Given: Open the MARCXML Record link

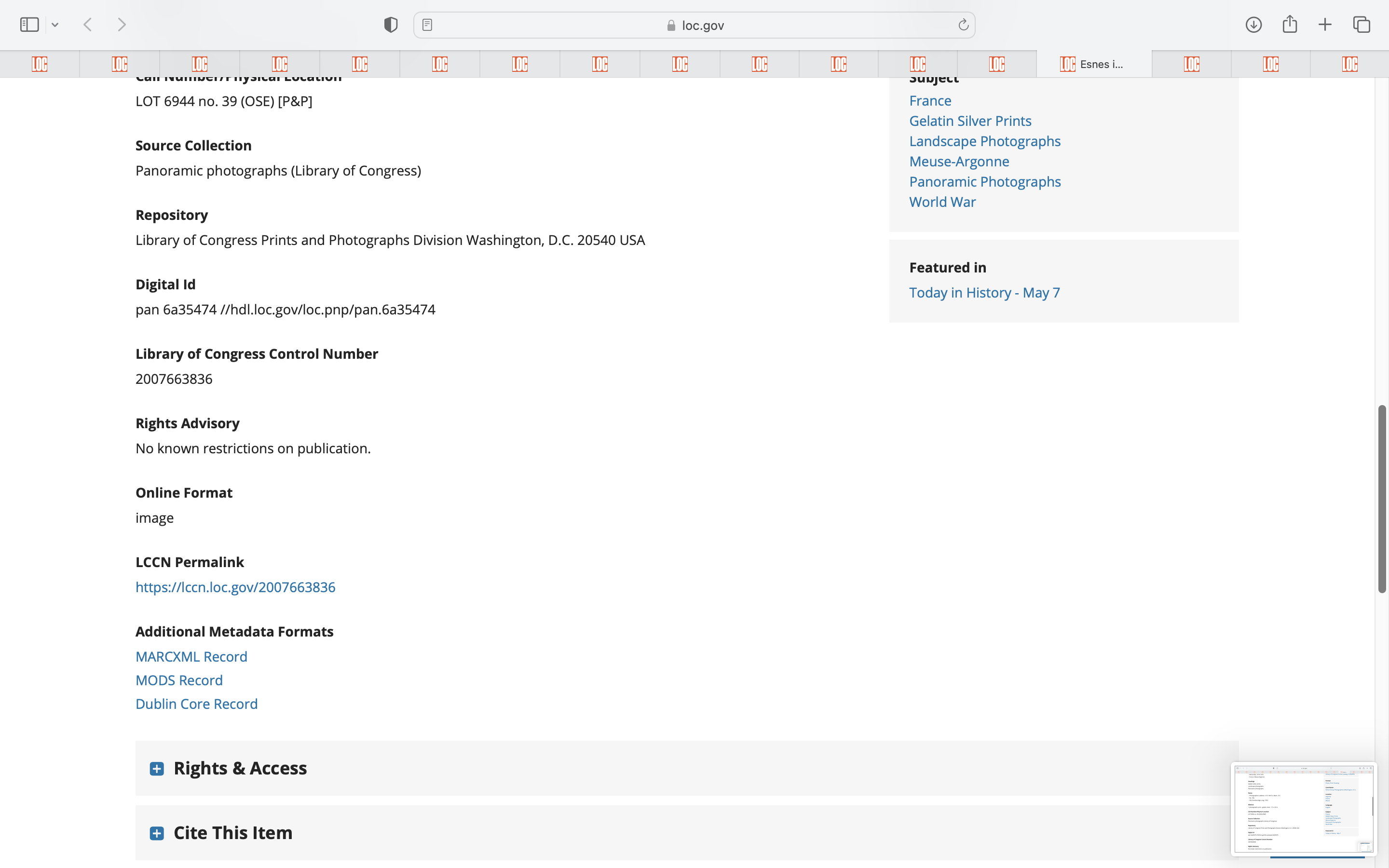Looking at the screenshot, I should click(191, 656).
